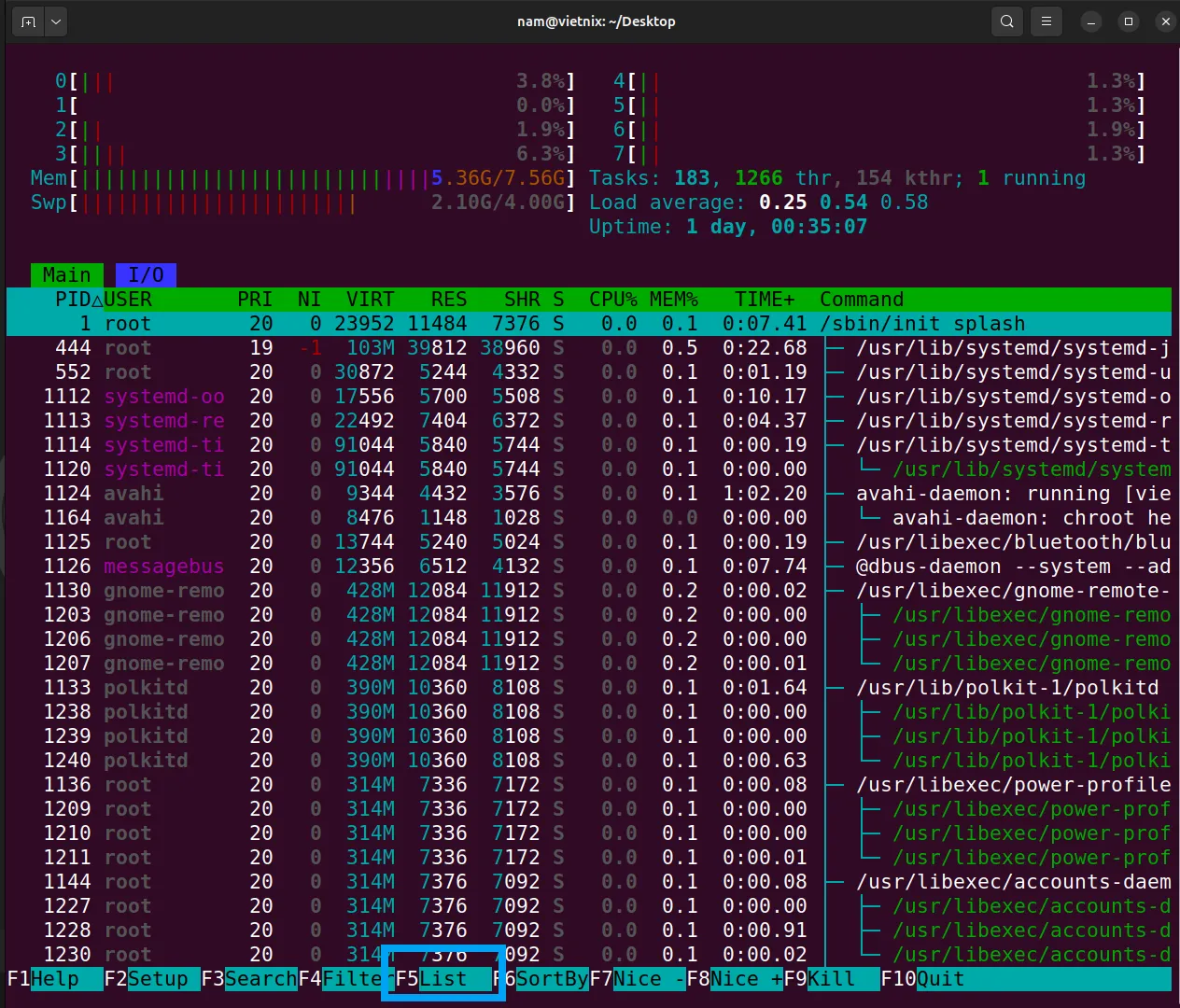Select the polkitd parent row PID 1133

point(589,688)
